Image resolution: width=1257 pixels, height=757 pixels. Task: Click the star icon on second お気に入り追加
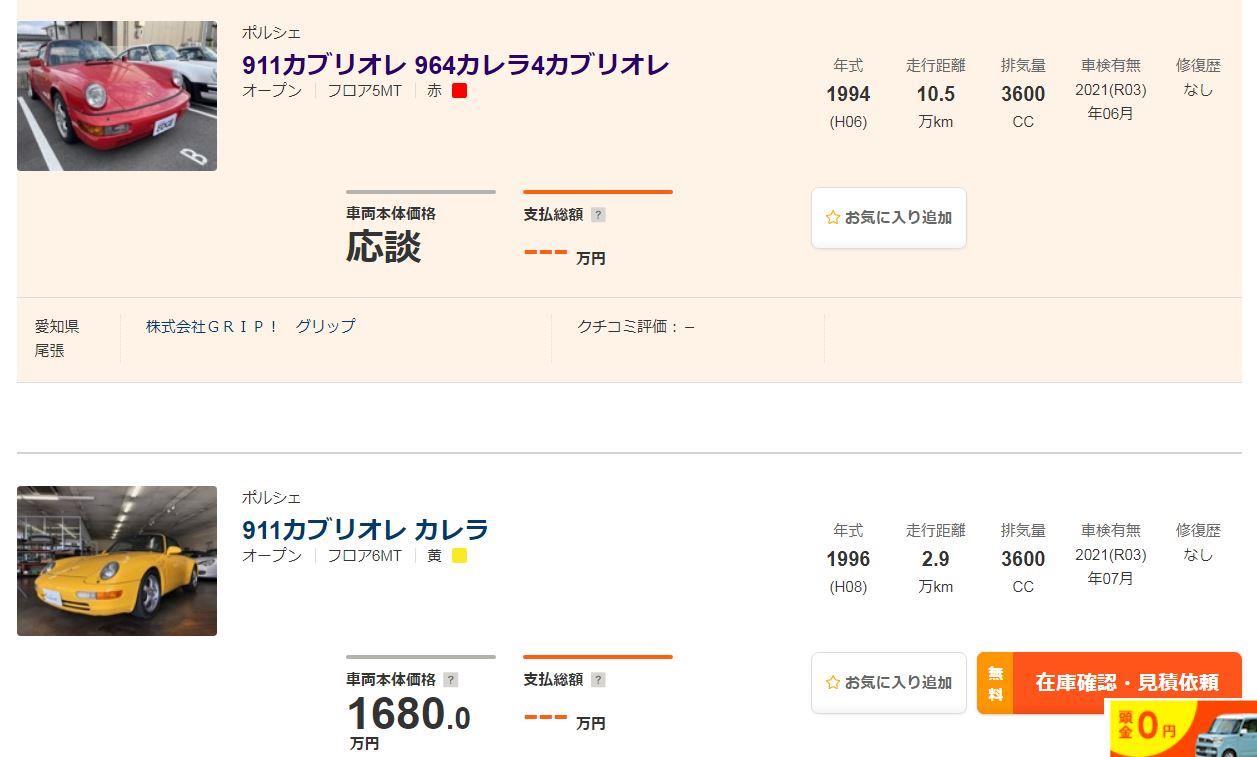pos(832,682)
